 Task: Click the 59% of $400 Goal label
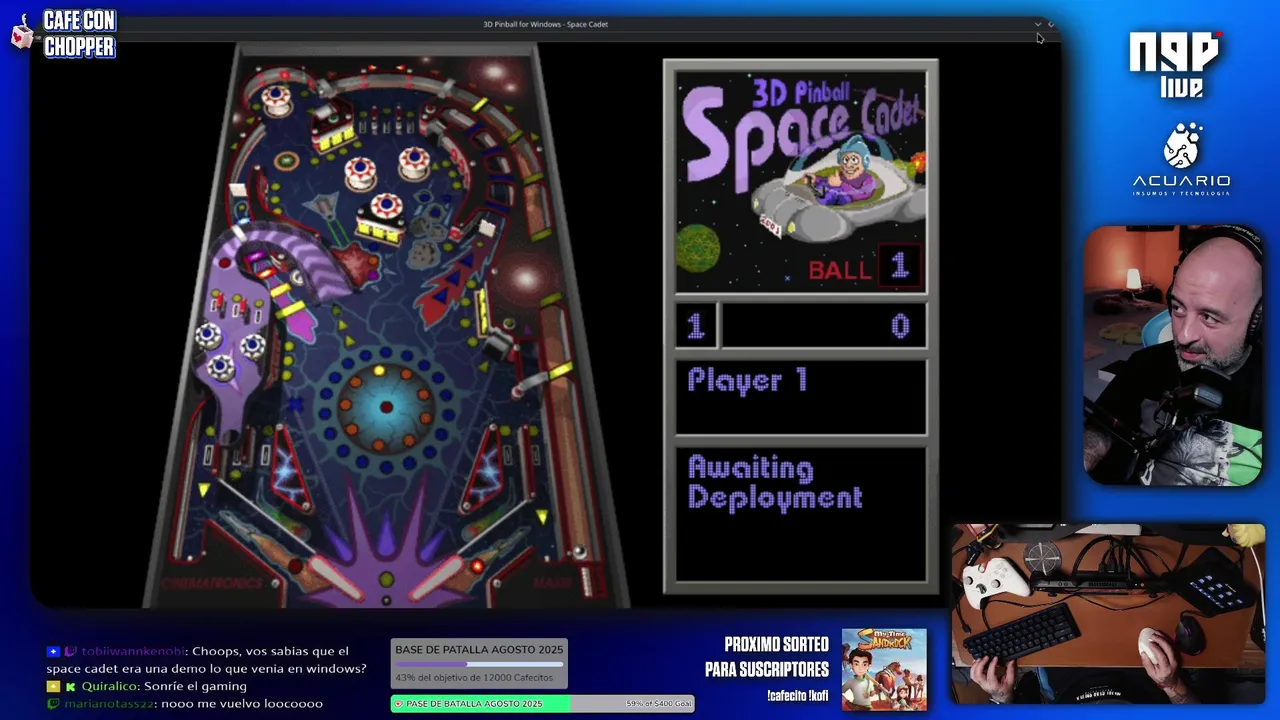[658, 704]
